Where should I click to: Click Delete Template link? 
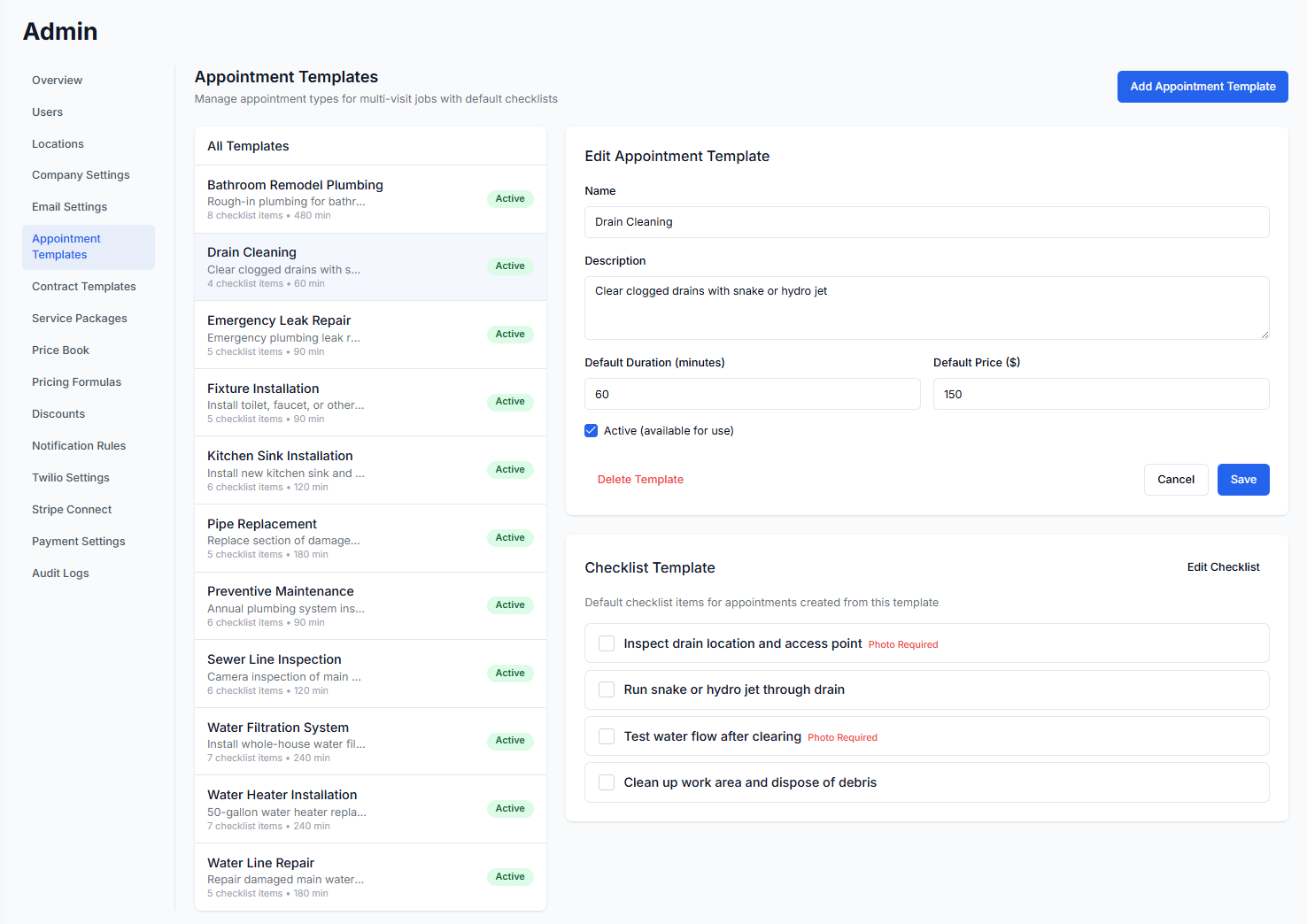click(640, 480)
